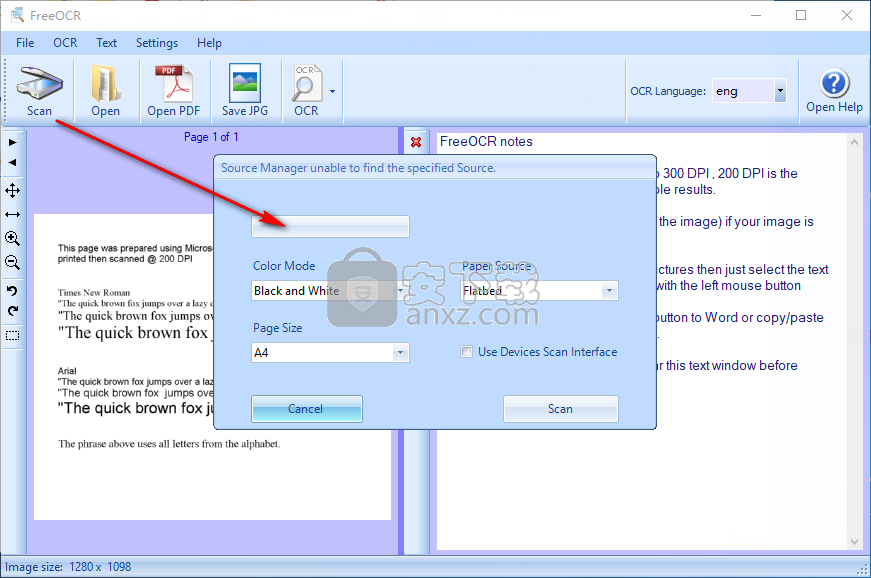Click the "Page 1 of 1" label
Viewport: 871px width, 578px height.
211,137
